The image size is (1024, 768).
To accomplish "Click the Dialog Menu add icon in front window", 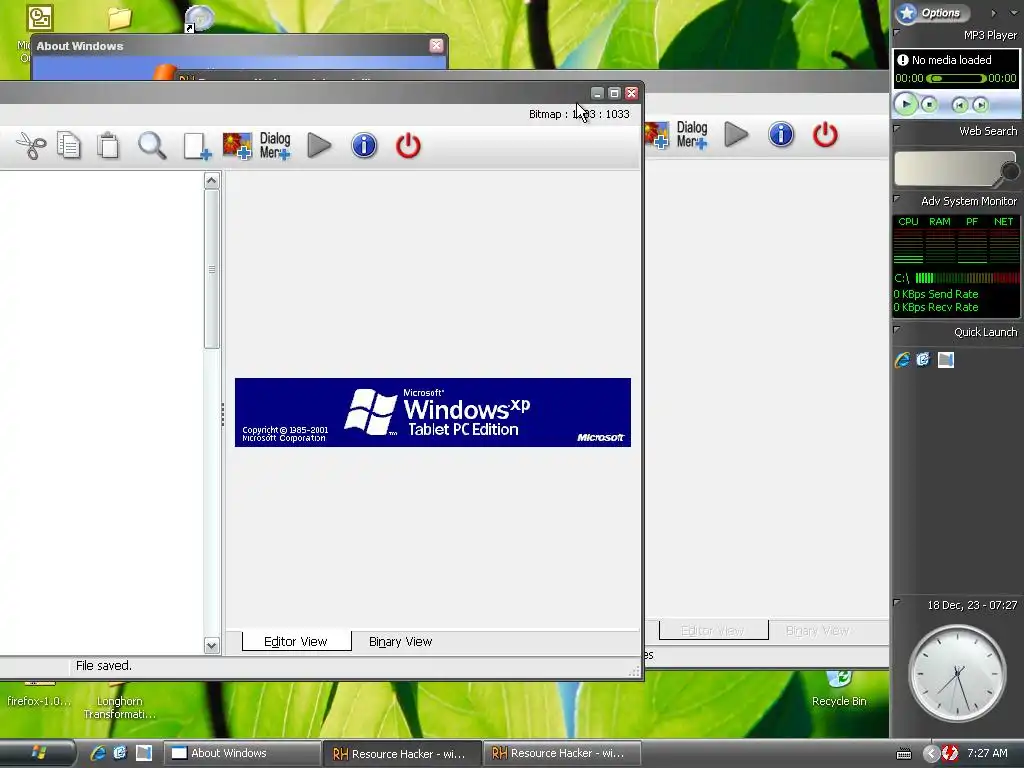I will (x=275, y=146).
